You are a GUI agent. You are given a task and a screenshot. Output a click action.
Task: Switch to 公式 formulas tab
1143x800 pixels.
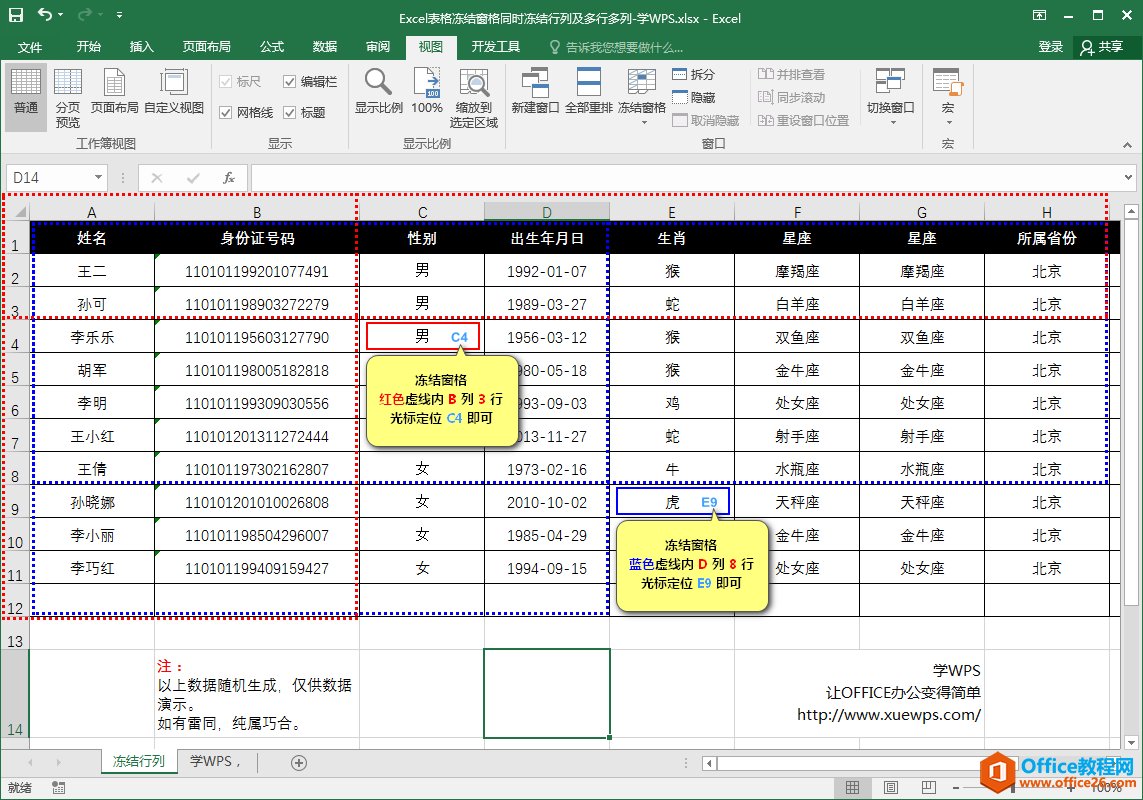(272, 47)
